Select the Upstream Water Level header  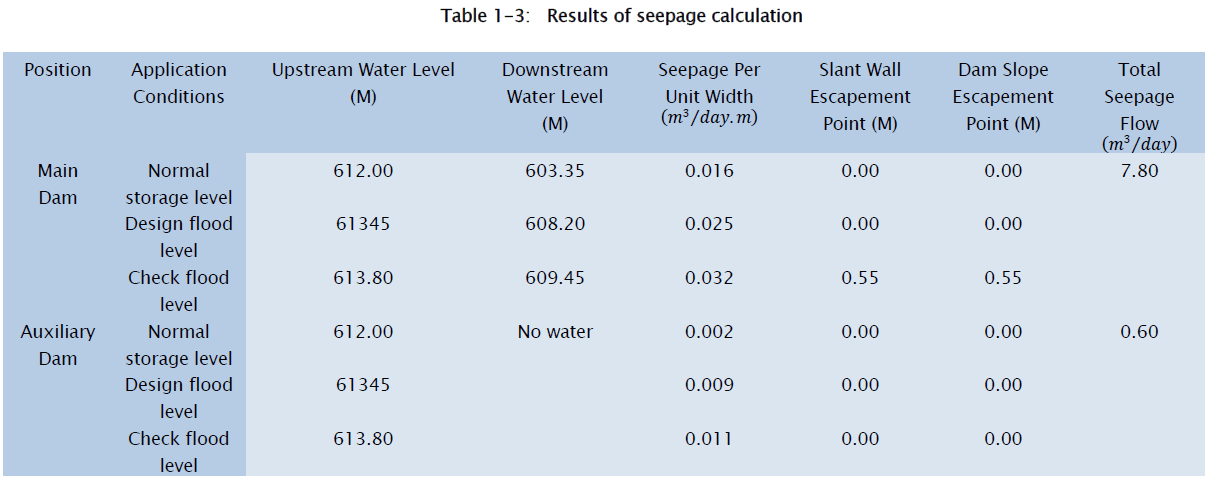click(363, 83)
